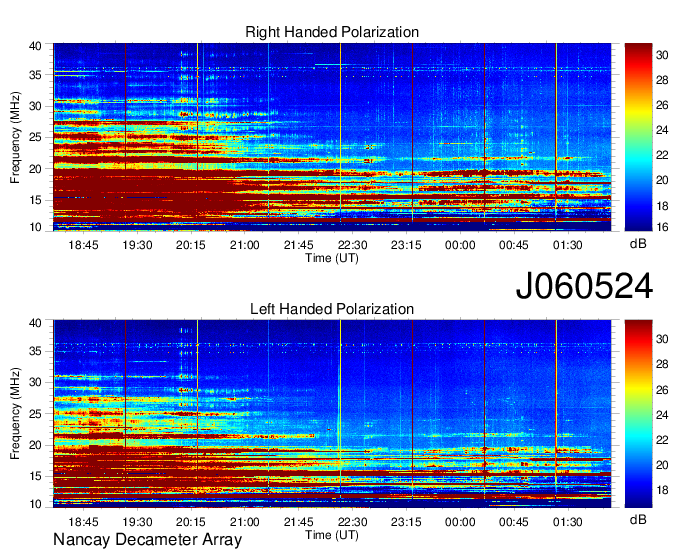Click the 'Nancay Decameter Array' caption
This screenshot has height=552, width=680.
[x=147, y=540]
